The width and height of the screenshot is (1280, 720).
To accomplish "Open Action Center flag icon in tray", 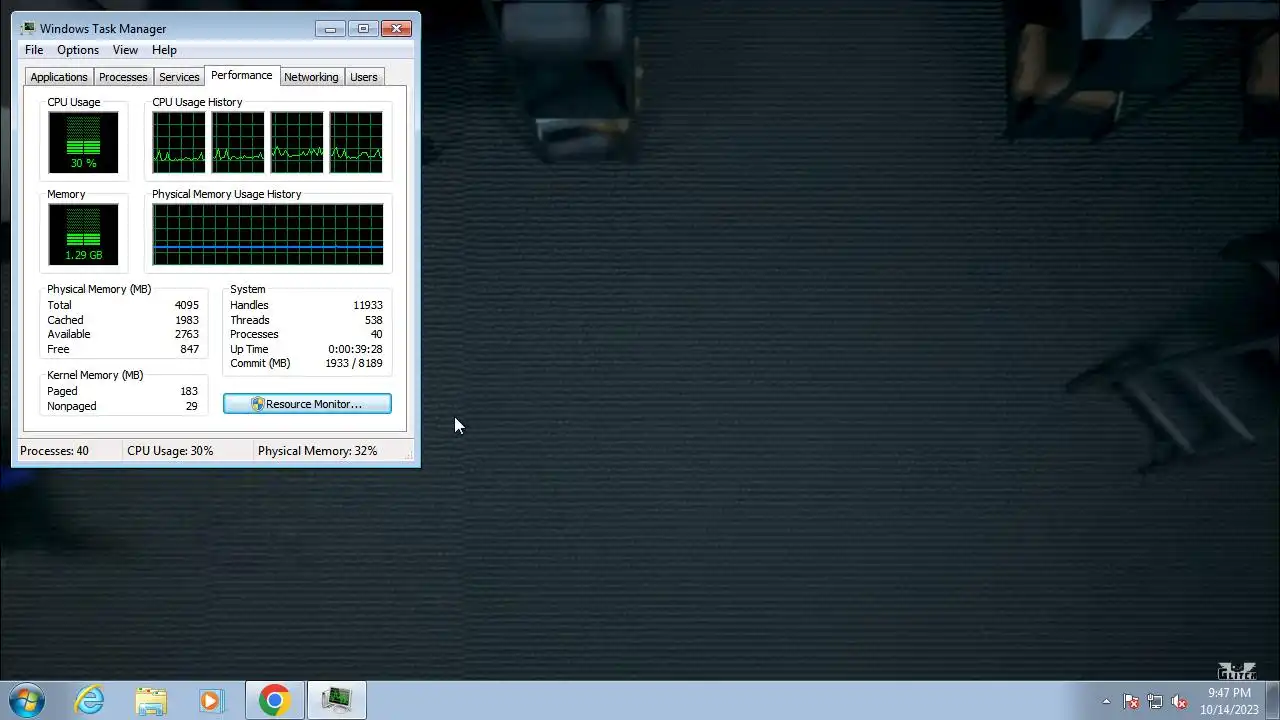I will 1131,702.
